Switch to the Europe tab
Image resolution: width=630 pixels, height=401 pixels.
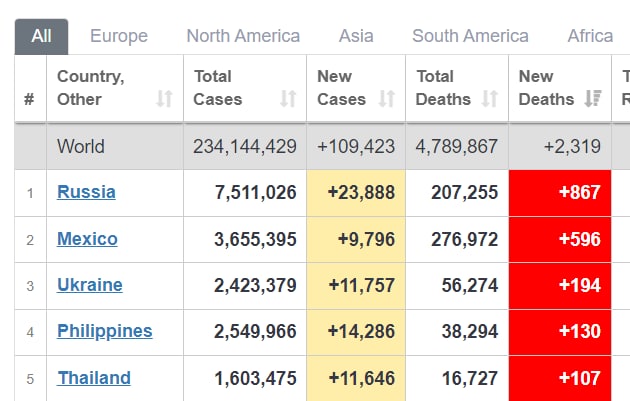(119, 36)
